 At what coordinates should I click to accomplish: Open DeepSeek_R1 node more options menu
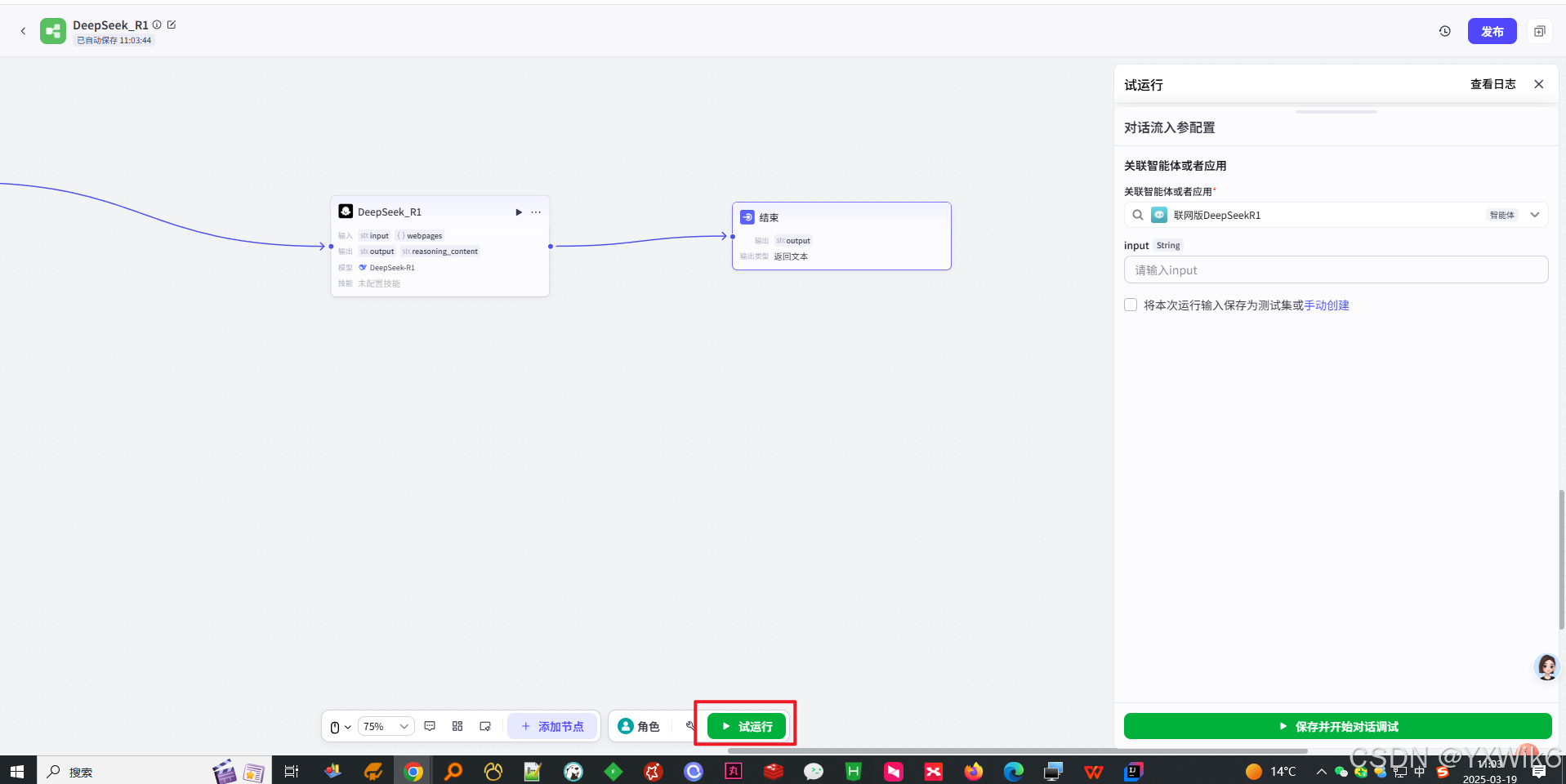(x=536, y=212)
